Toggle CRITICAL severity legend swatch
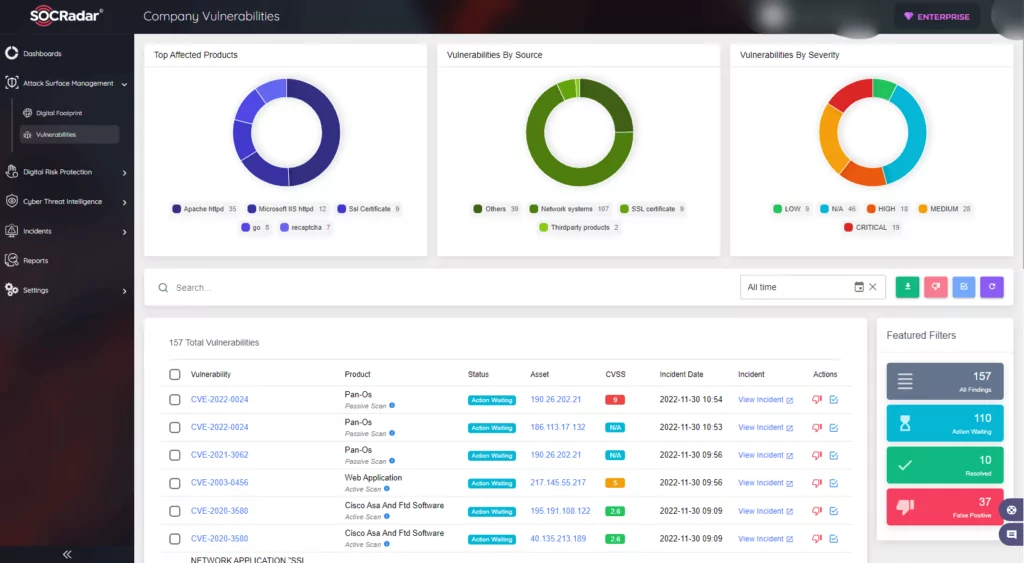The height and width of the screenshot is (563, 1024). (848, 227)
